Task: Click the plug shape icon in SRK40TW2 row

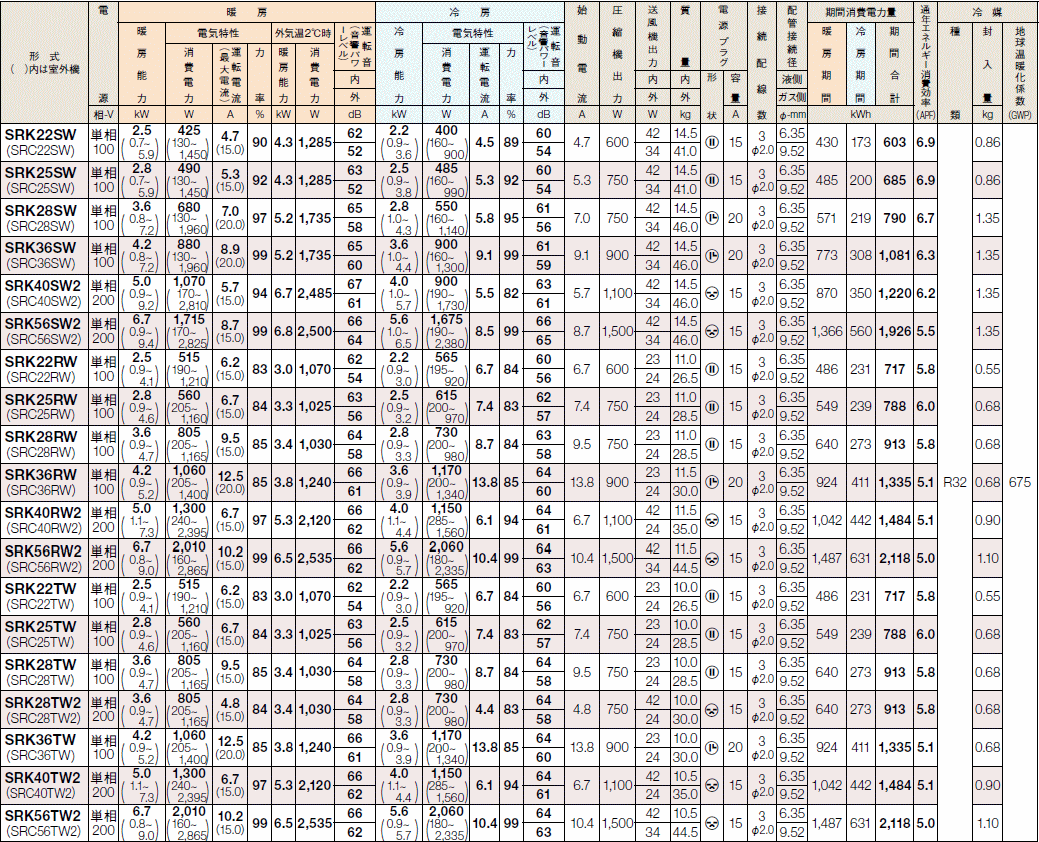Action: coord(712,785)
